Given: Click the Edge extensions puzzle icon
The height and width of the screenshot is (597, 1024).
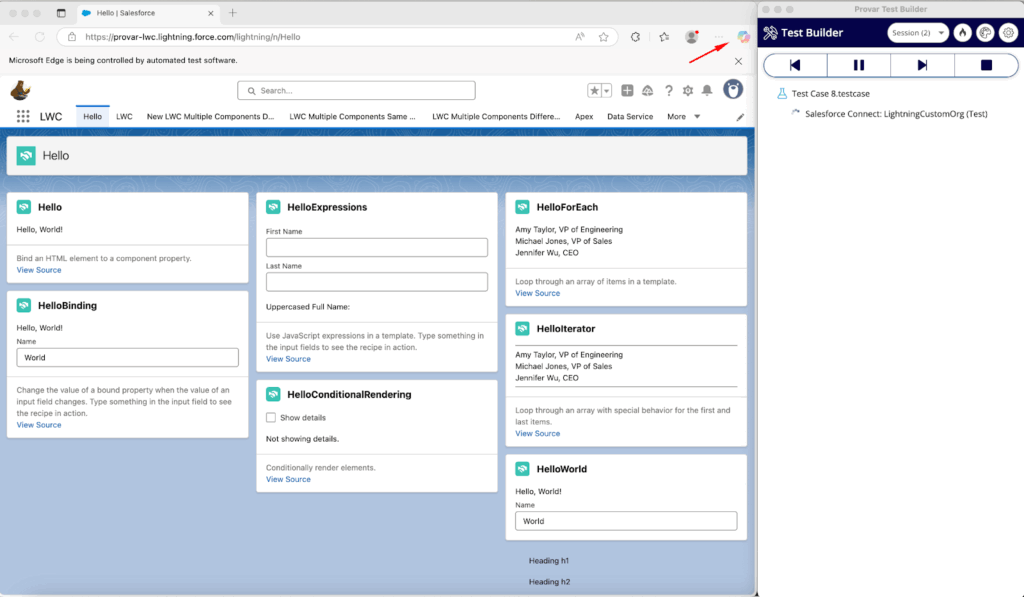Looking at the screenshot, I should click(x=635, y=37).
